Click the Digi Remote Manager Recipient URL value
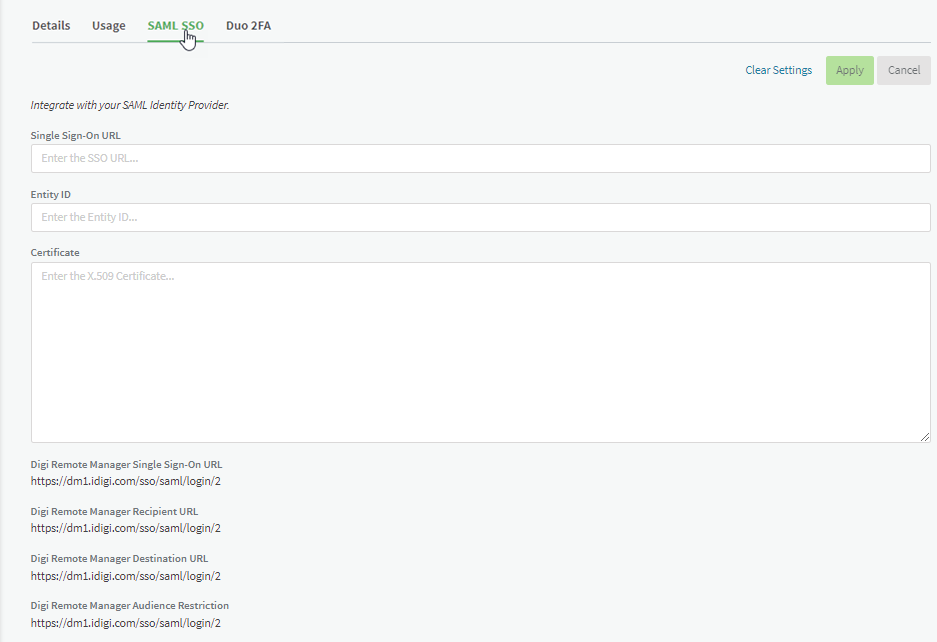This screenshot has width=937, height=642. coord(125,528)
